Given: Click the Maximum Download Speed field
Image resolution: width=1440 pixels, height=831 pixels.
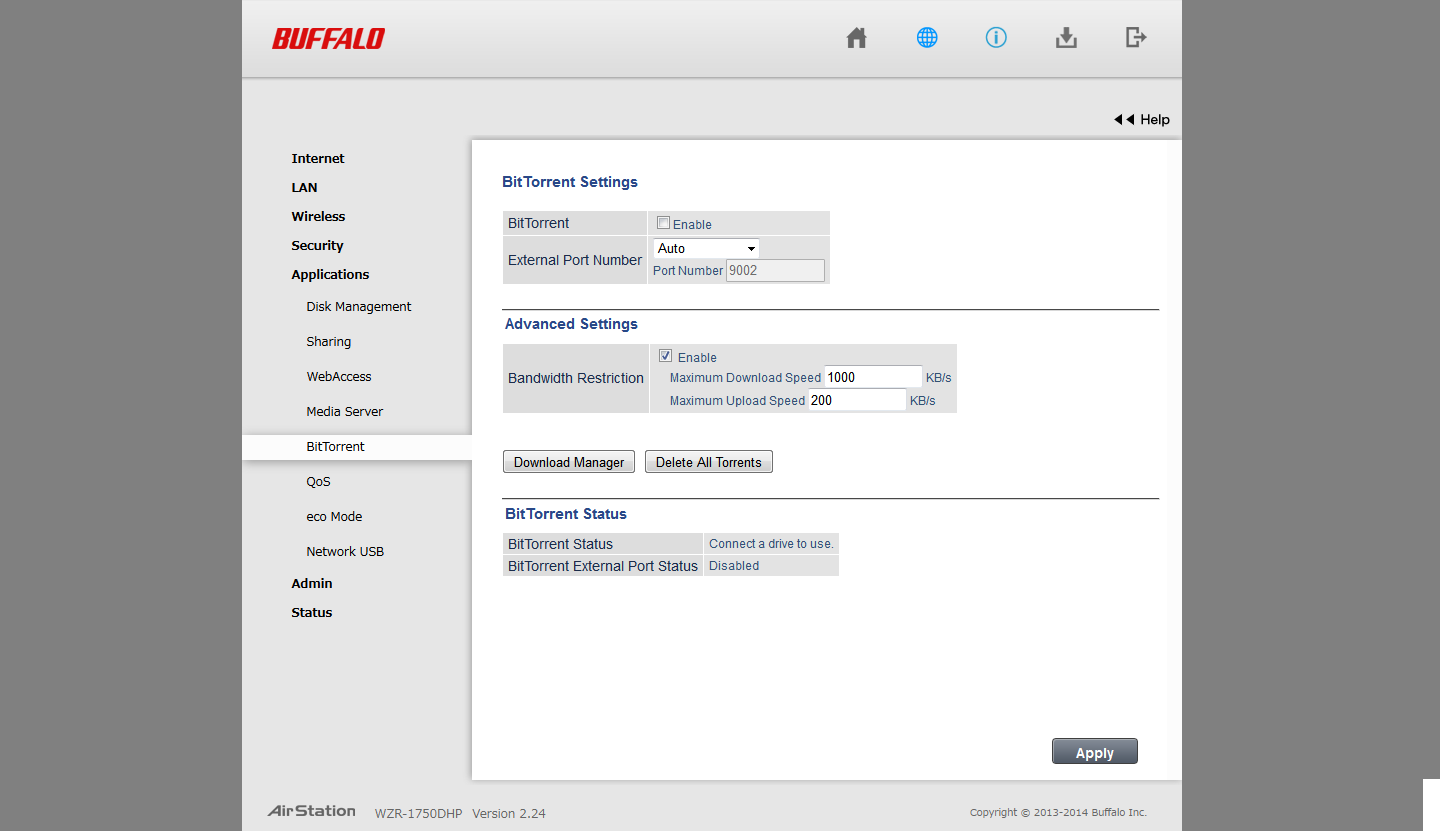Looking at the screenshot, I should [873, 377].
